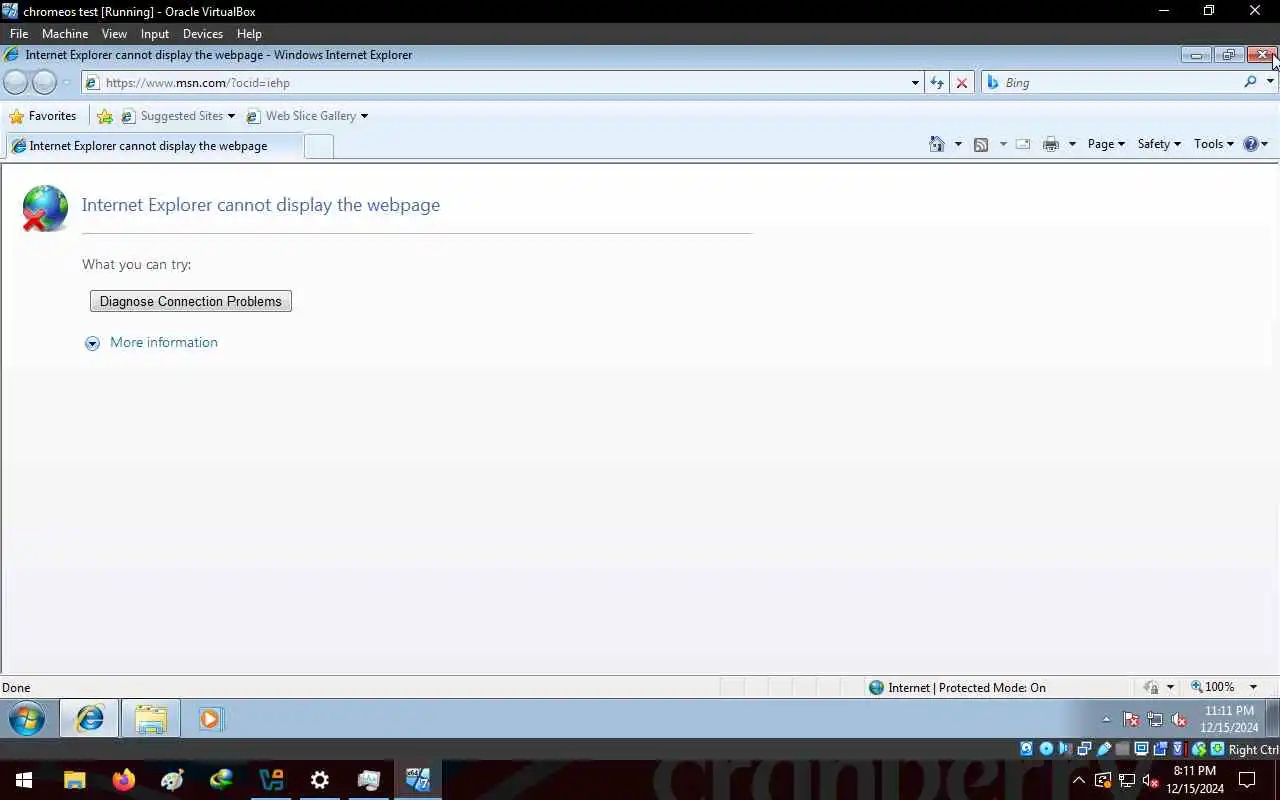This screenshot has width=1280, height=800.
Task: Click the 'Right Ctrl' host key label
Action: [1253, 749]
